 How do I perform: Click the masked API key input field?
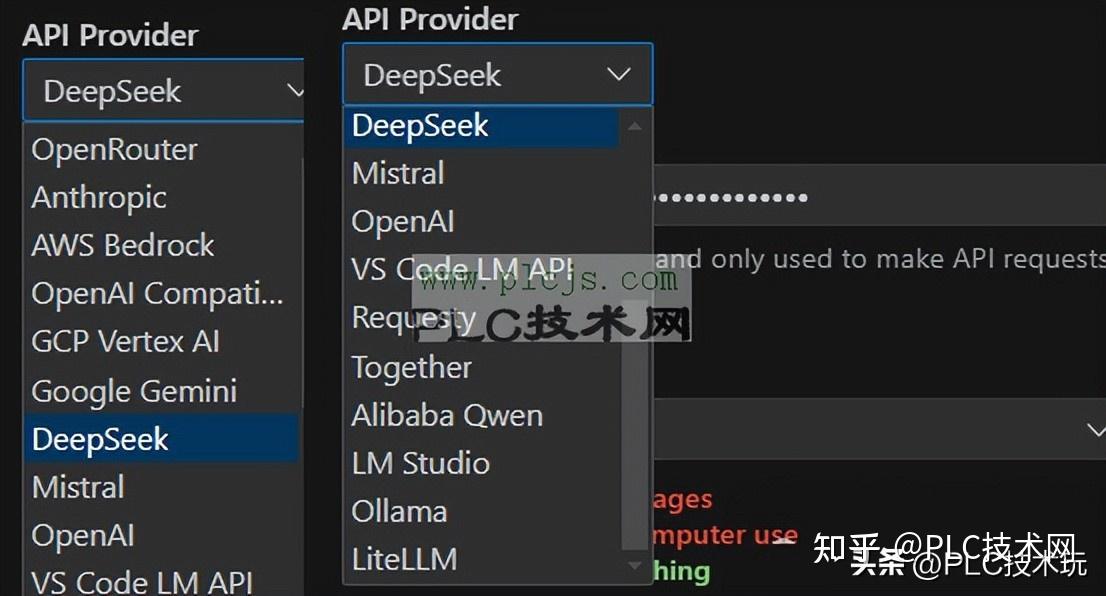pyautogui.click(x=879, y=196)
